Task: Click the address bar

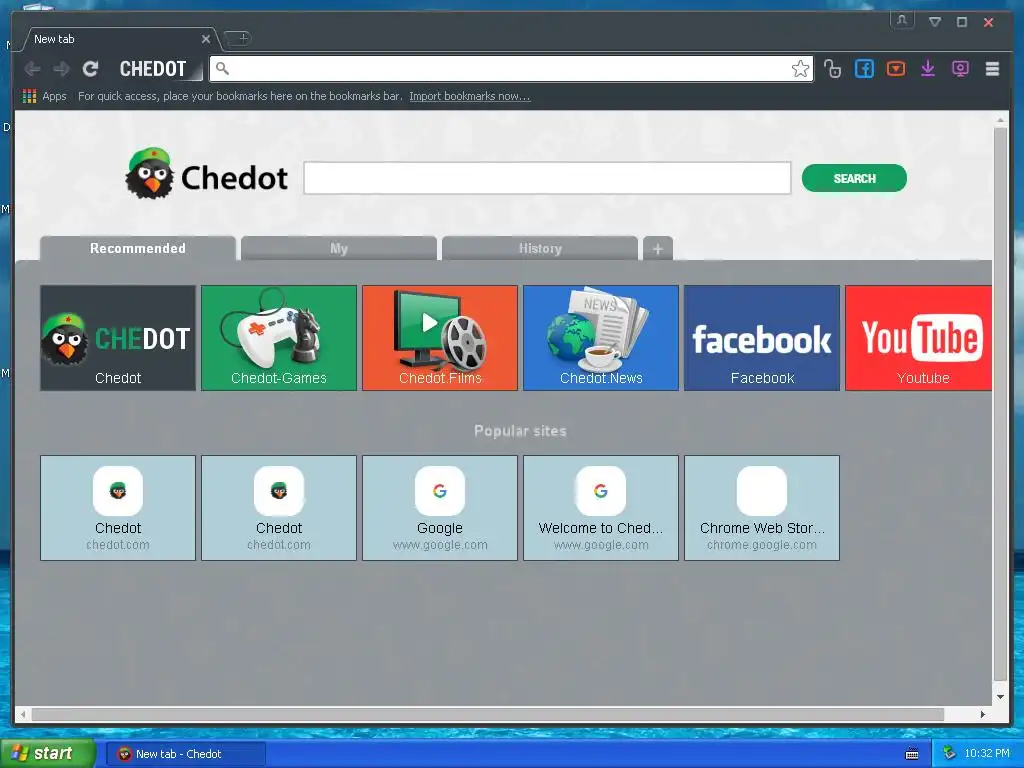Action: [x=510, y=69]
